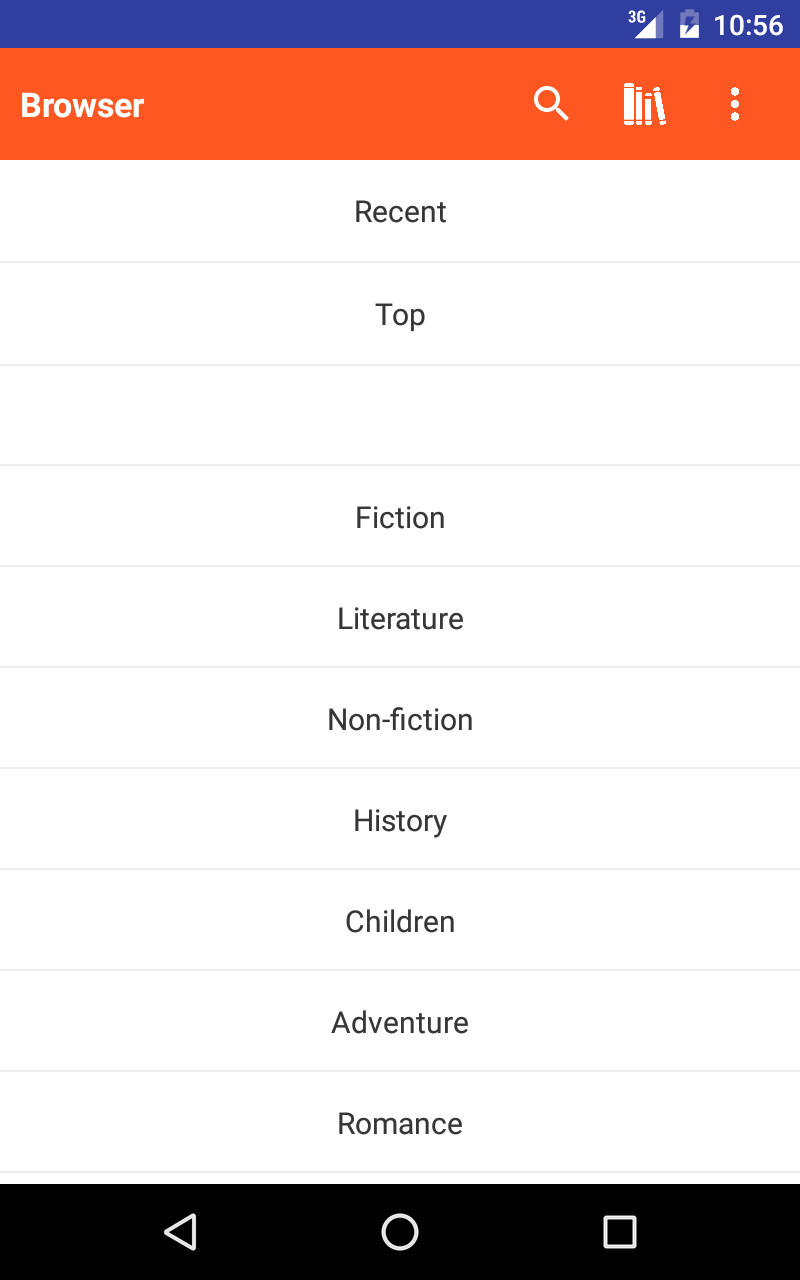The width and height of the screenshot is (800, 1280).
Task: Choose the Romance category
Action: pyautogui.click(x=400, y=1123)
